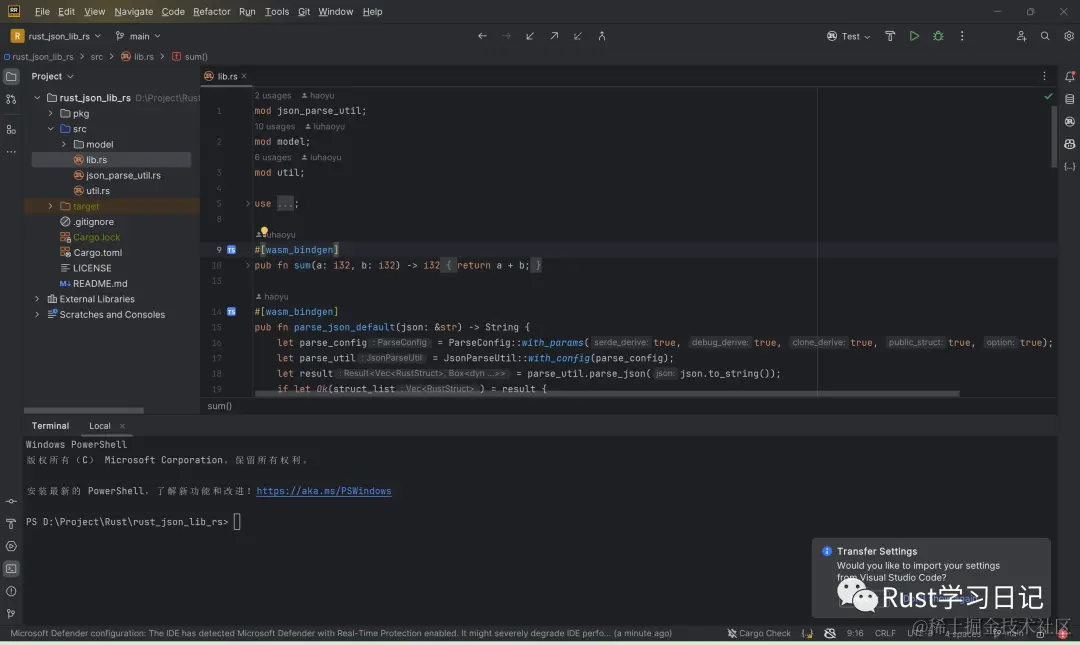Click the Update Project arrow icon
Screen dimensions: 1080x645
530,36
